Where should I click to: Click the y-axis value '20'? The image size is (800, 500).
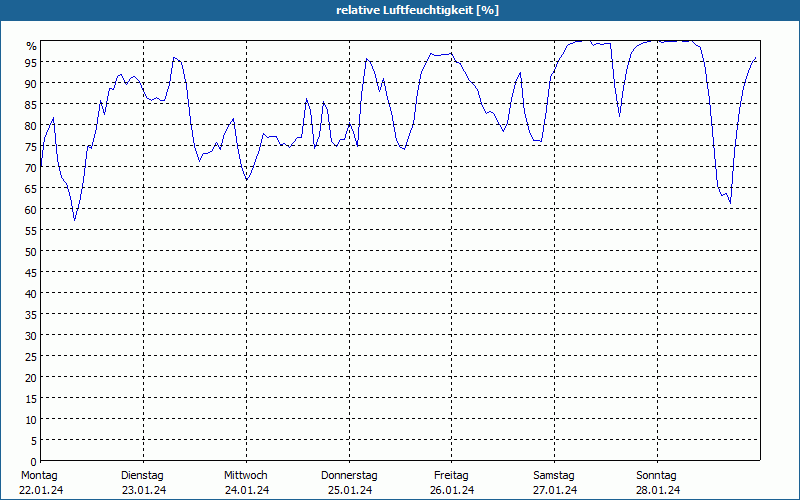(31, 378)
